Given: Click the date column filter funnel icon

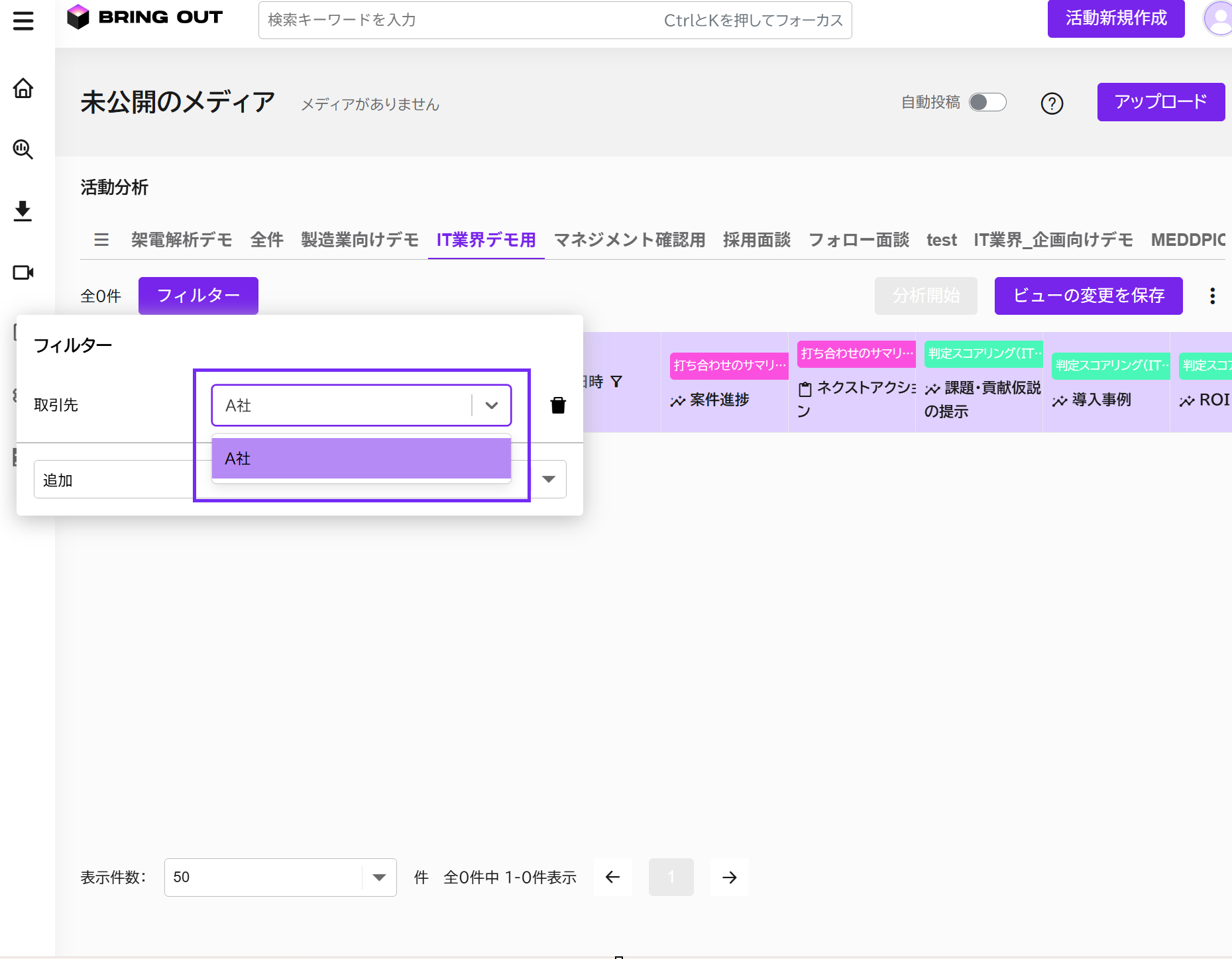Looking at the screenshot, I should (616, 382).
